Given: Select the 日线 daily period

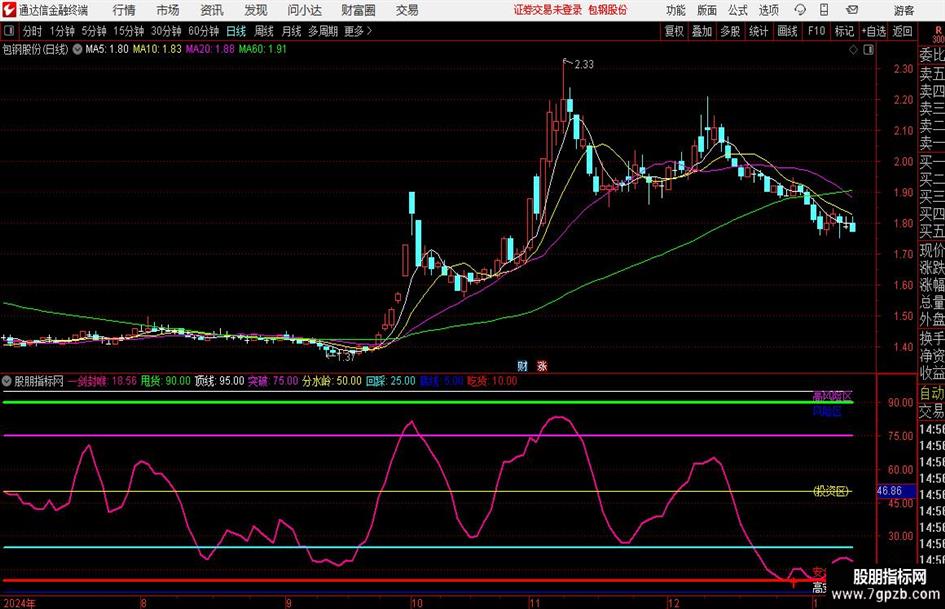Looking at the screenshot, I should click(x=236, y=31).
